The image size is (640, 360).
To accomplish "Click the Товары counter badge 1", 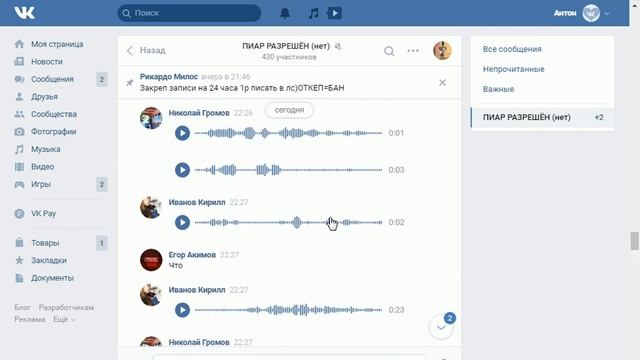I will [x=102, y=243].
